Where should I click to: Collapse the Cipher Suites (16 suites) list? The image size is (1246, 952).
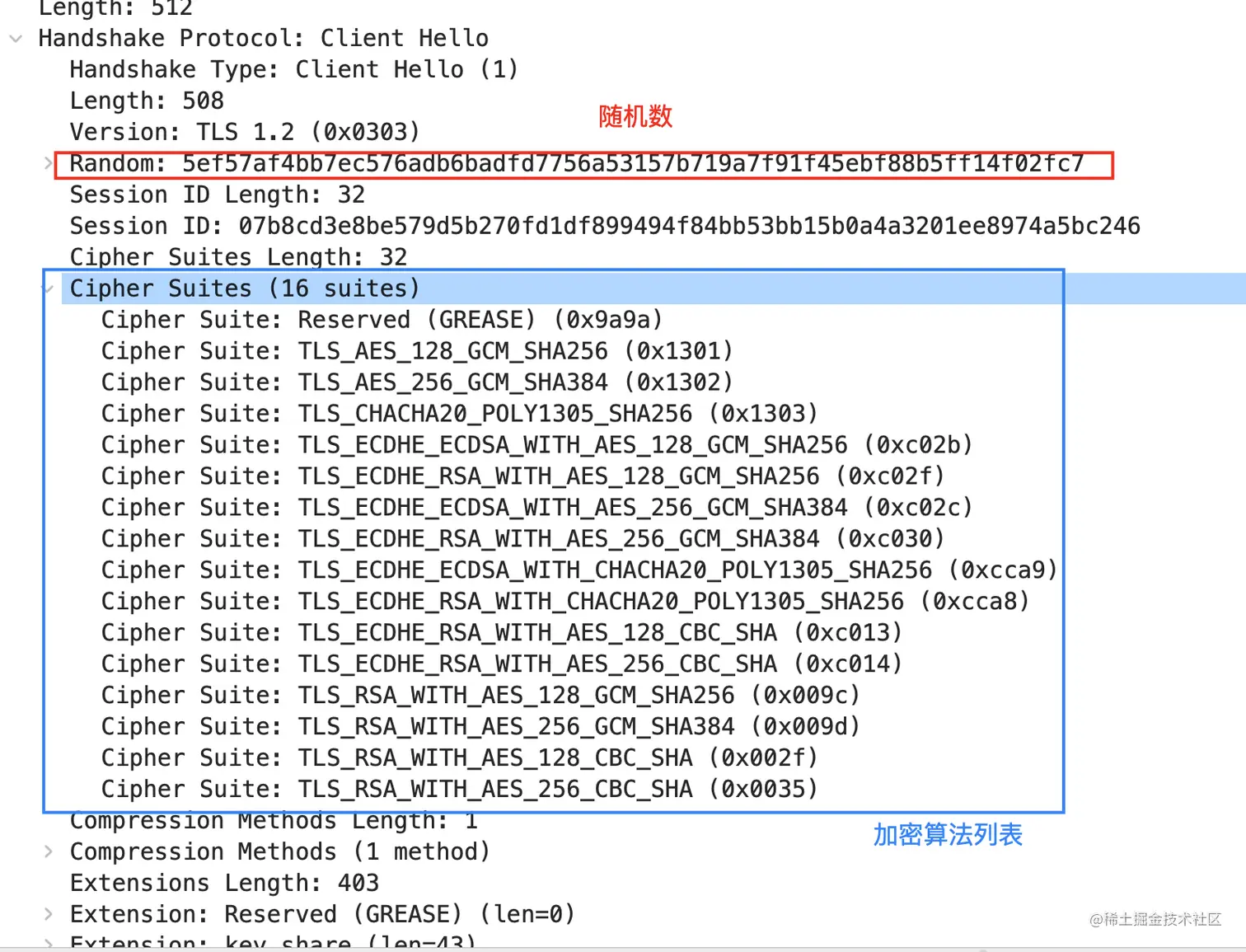click(x=48, y=288)
